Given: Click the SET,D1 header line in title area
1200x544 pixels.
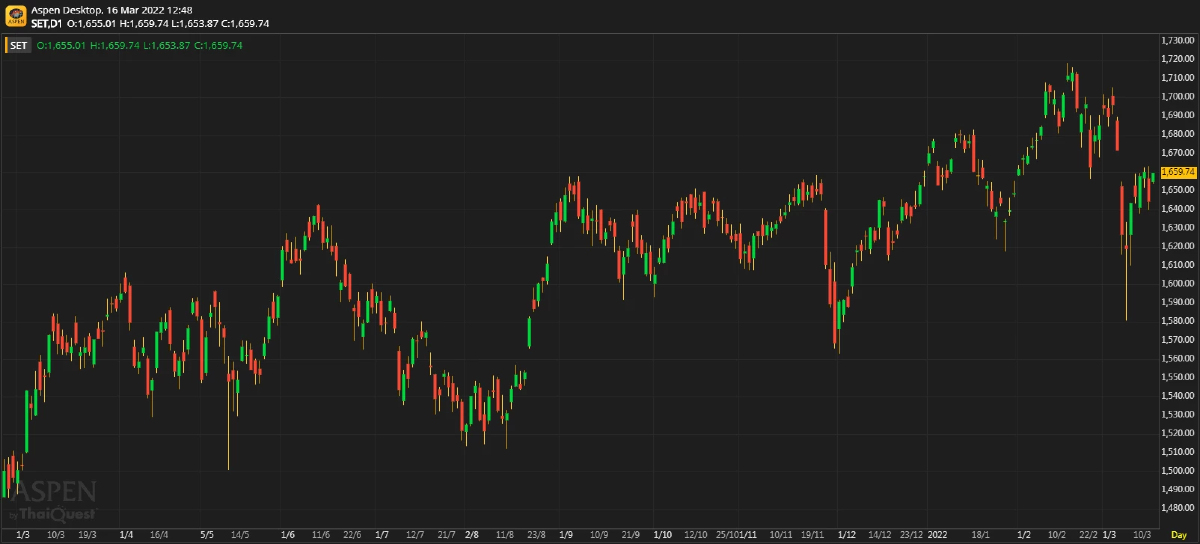Looking at the screenshot, I should coord(150,23).
